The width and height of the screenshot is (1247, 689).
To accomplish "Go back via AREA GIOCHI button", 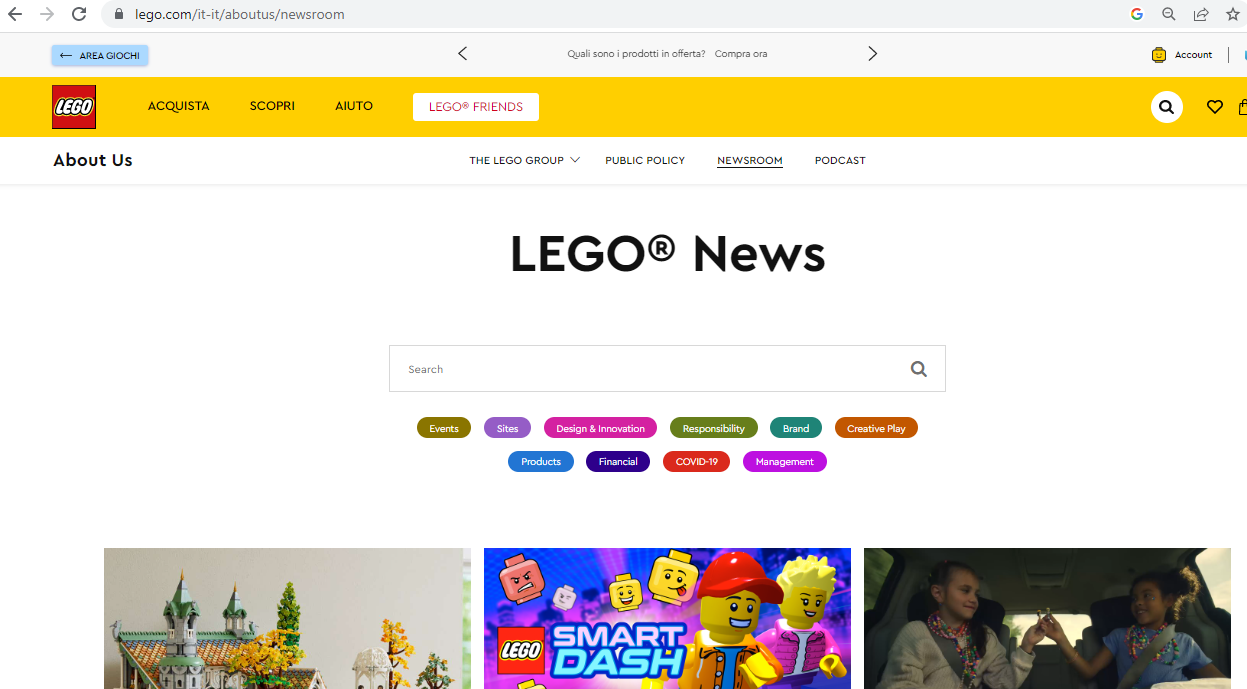I will pos(100,55).
